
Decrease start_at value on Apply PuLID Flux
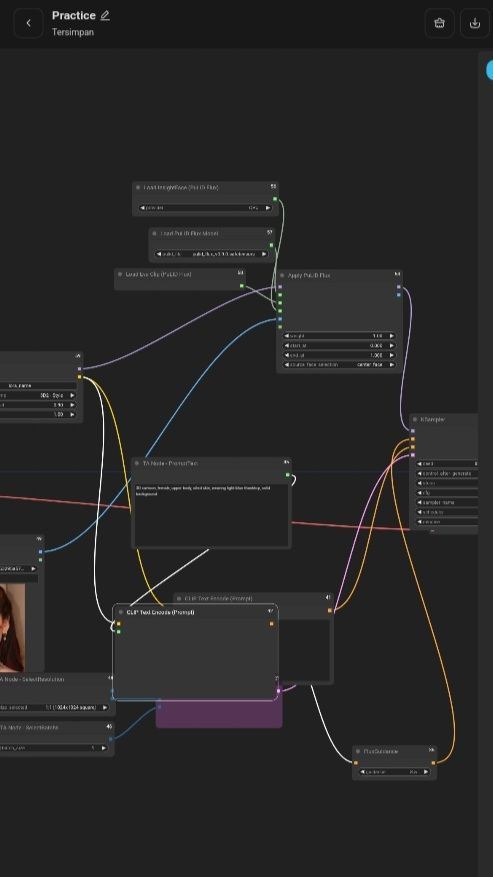click(287, 346)
